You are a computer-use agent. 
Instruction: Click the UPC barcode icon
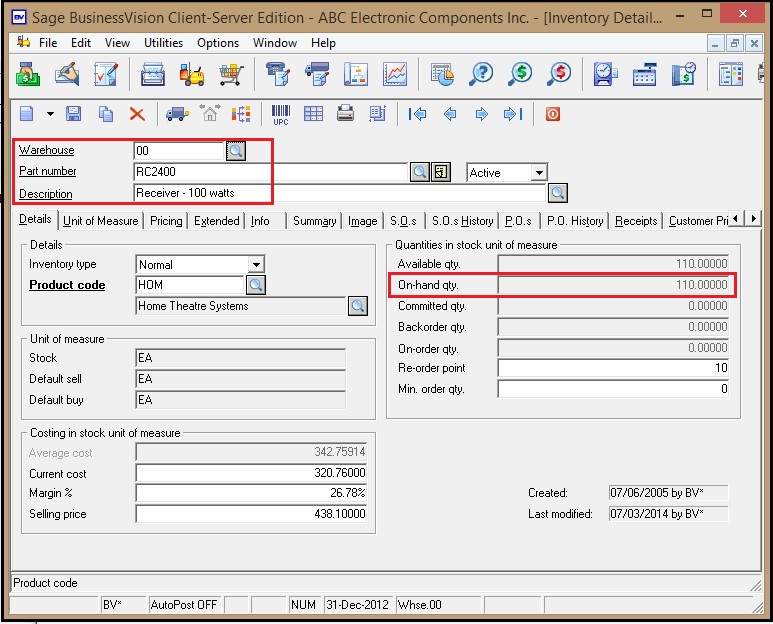point(281,115)
